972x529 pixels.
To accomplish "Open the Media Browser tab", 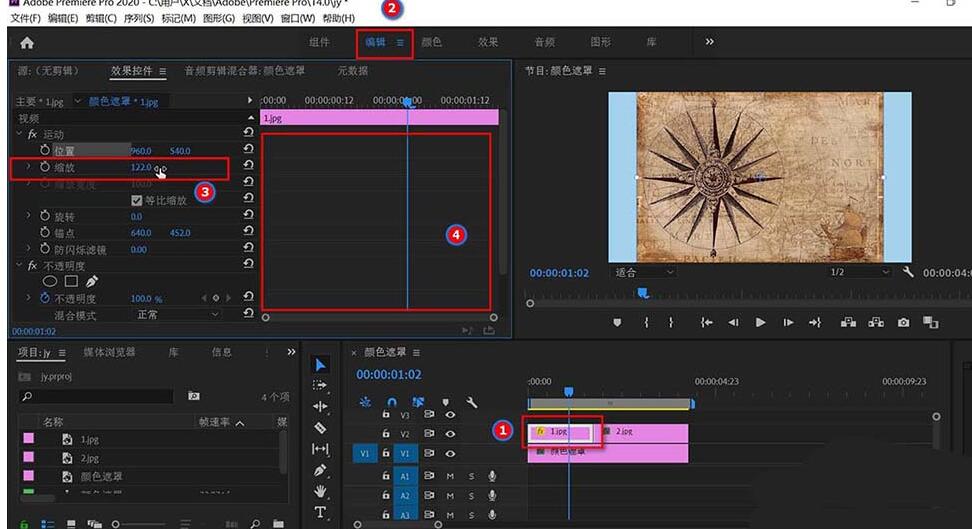I will (109, 352).
